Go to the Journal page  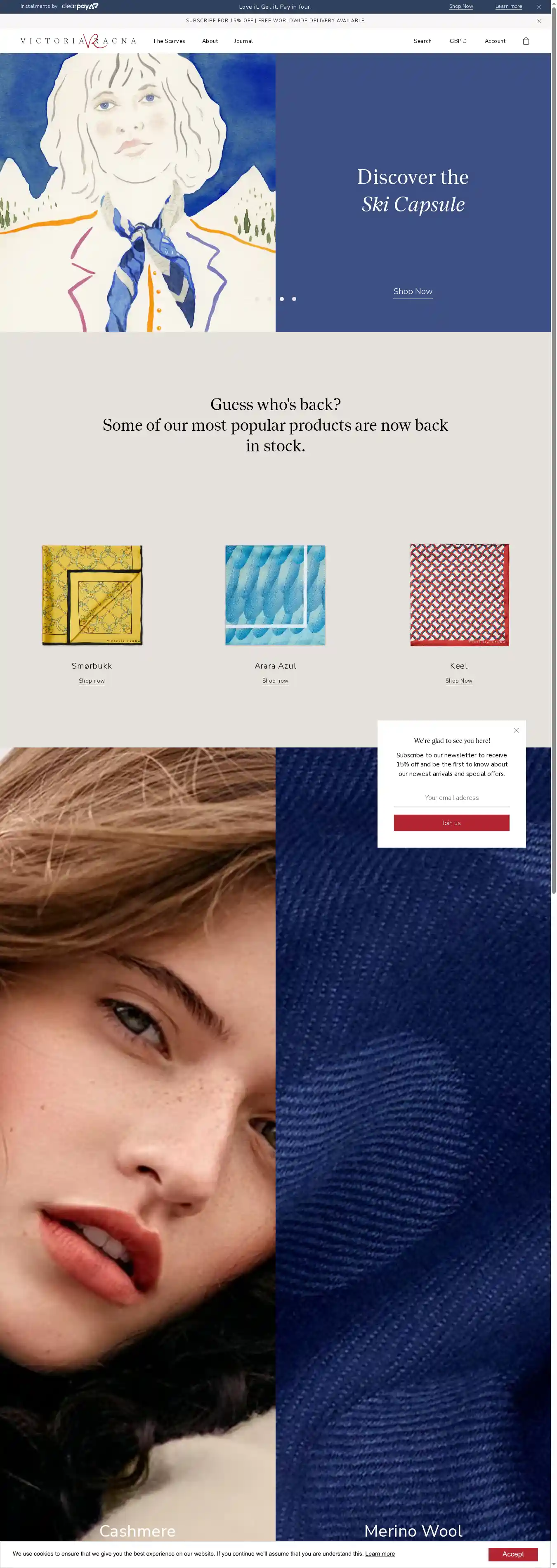pos(243,41)
